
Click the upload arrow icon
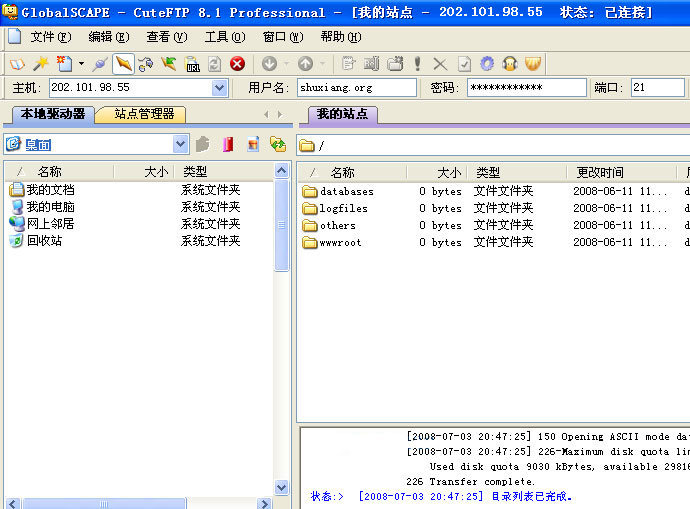305,64
